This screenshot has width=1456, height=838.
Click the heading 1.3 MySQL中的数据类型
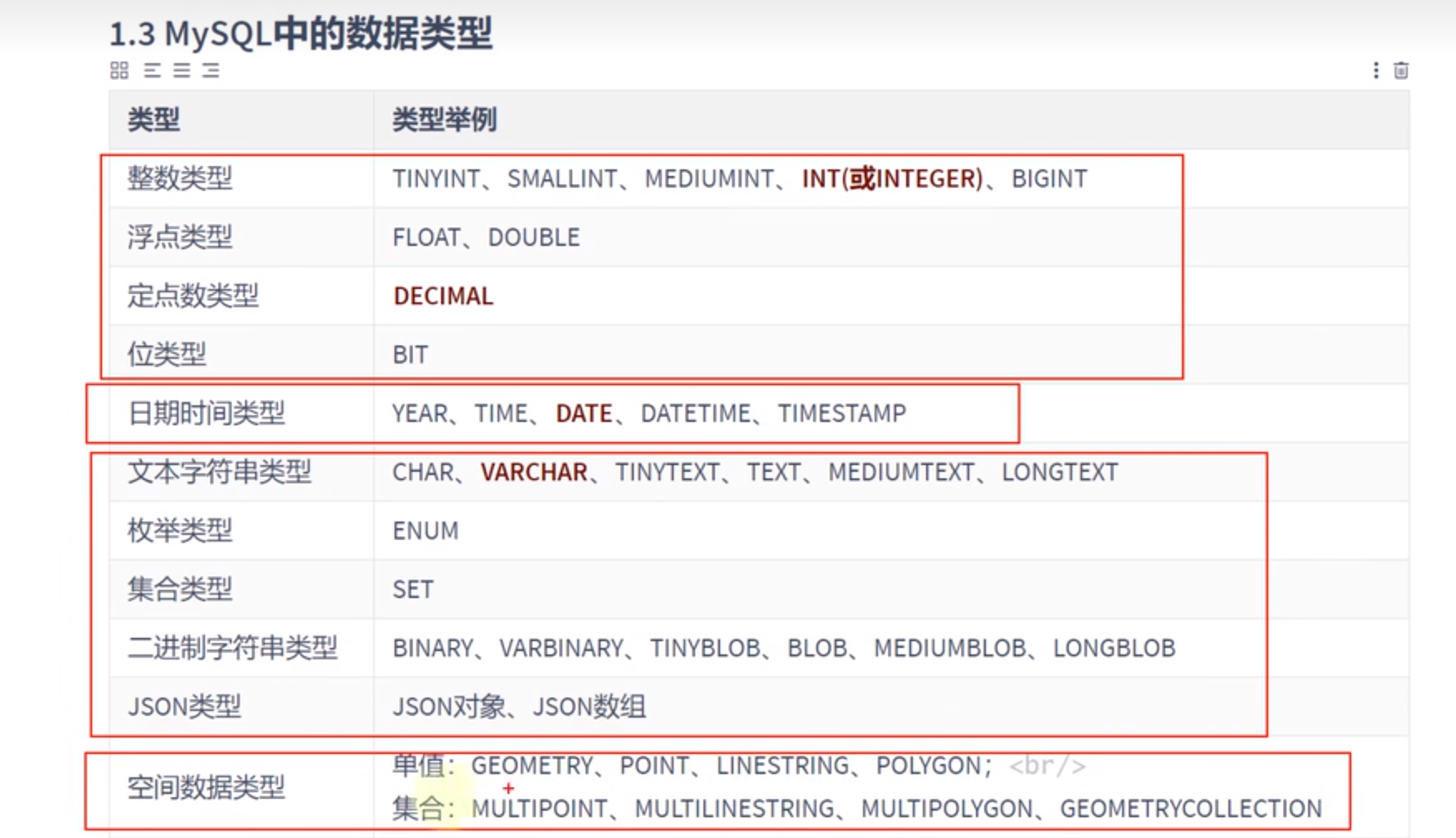(x=301, y=34)
